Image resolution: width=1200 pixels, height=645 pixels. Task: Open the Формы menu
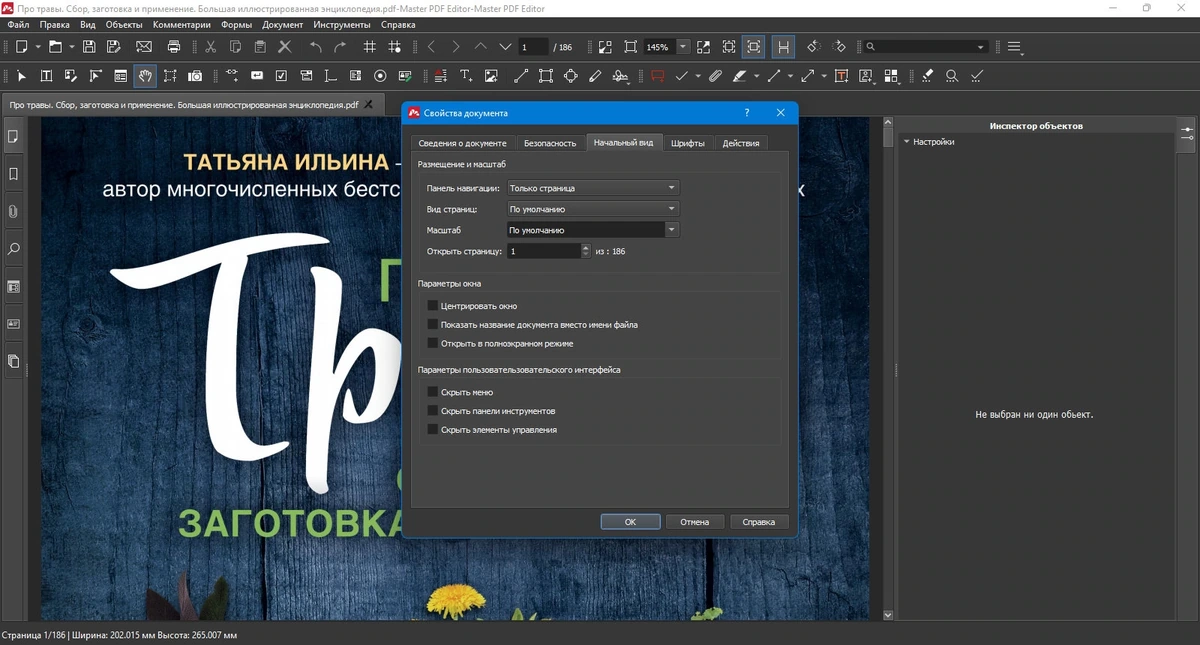[x=237, y=24]
